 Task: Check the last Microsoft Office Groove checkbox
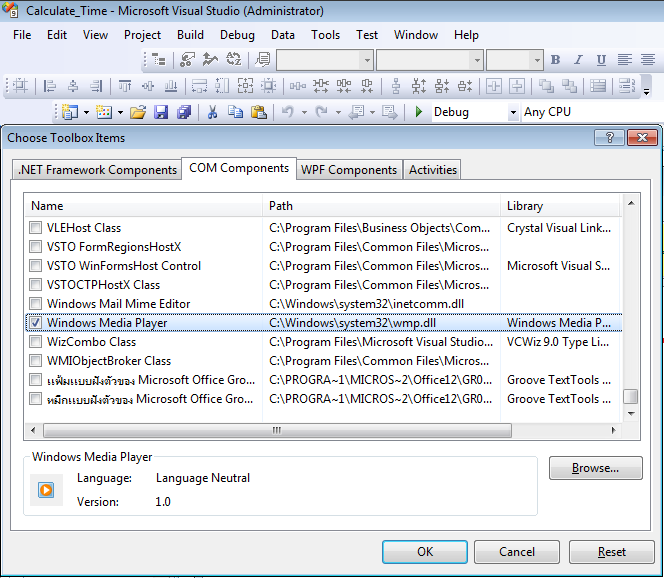(36, 398)
